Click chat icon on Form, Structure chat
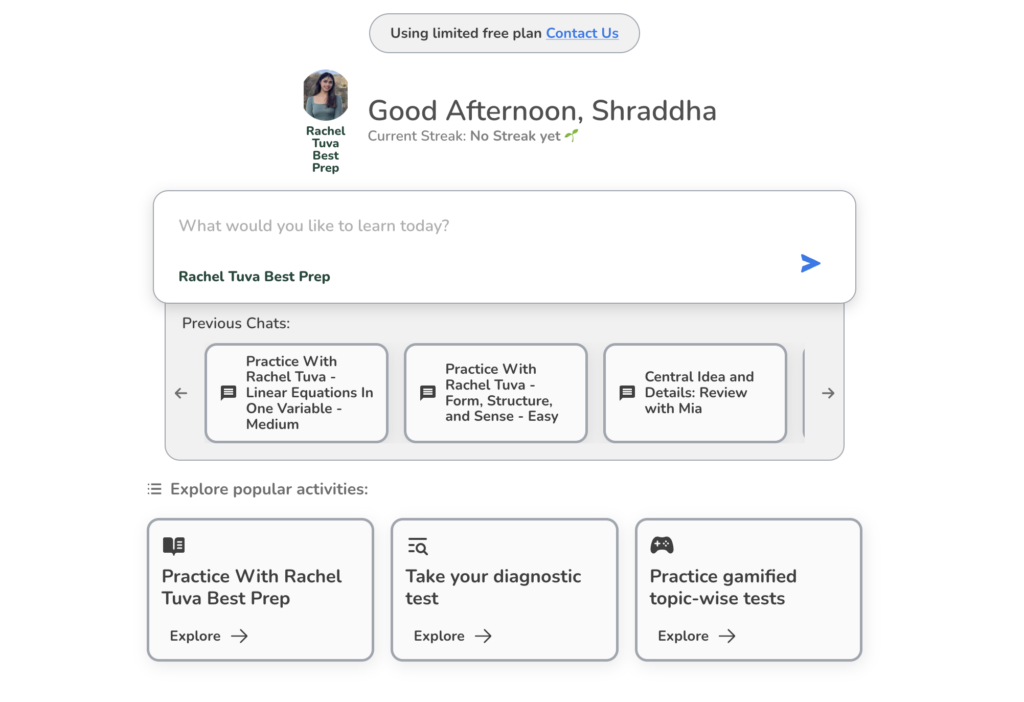Image resolution: width=1024 pixels, height=702 pixels. point(427,393)
